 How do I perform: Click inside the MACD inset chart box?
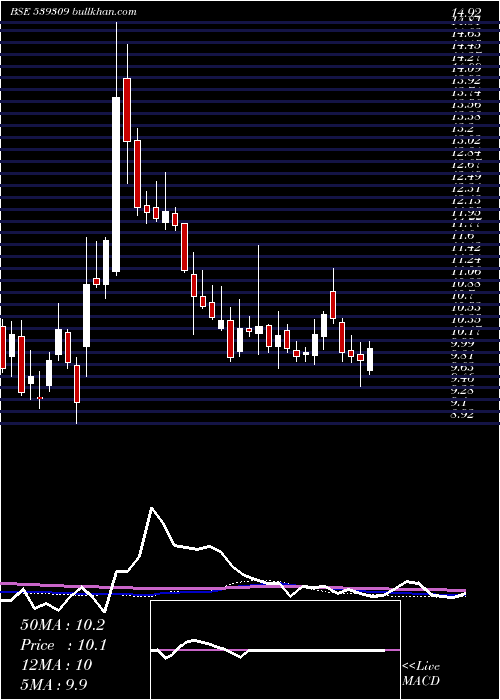(x=275, y=650)
